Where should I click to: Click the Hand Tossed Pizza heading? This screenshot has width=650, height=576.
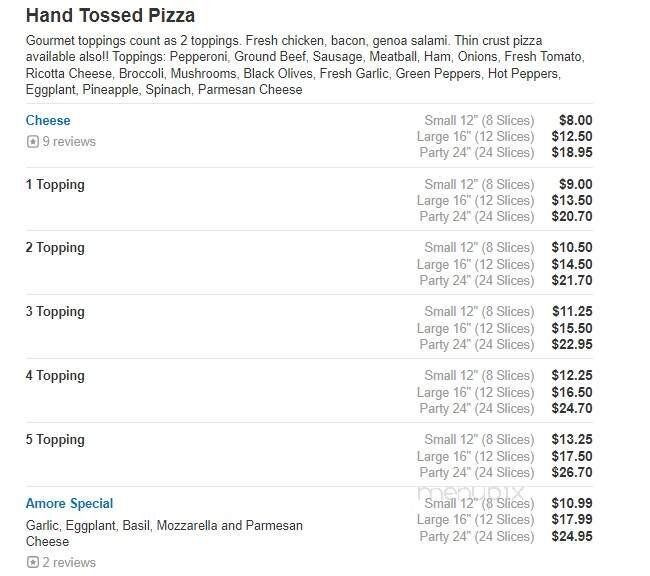pyautogui.click(x=110, y=16)
